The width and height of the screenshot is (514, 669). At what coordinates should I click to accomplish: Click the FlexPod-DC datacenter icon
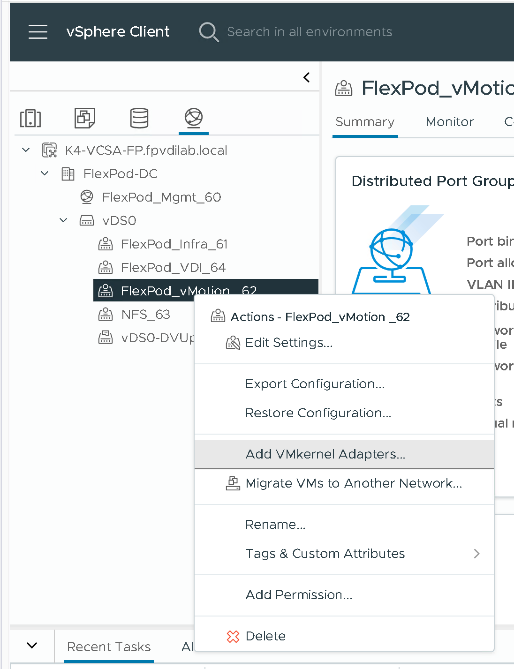[68, 174]
